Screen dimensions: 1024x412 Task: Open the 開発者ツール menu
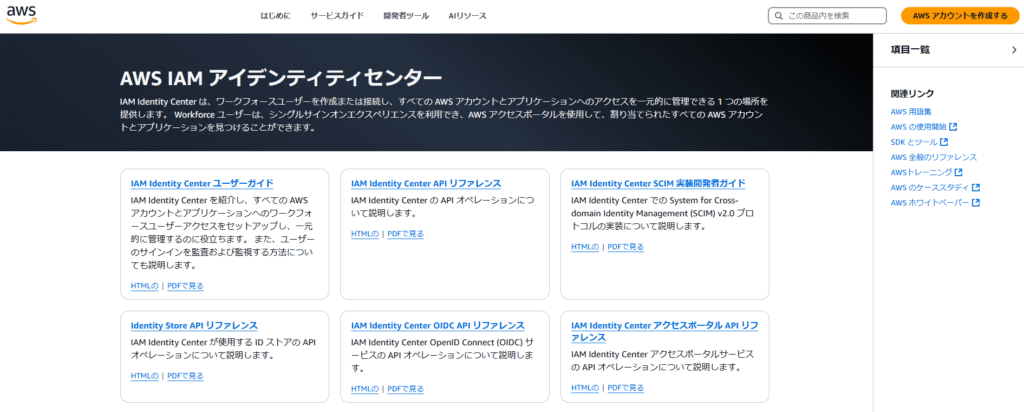click(x=406, y=16)
